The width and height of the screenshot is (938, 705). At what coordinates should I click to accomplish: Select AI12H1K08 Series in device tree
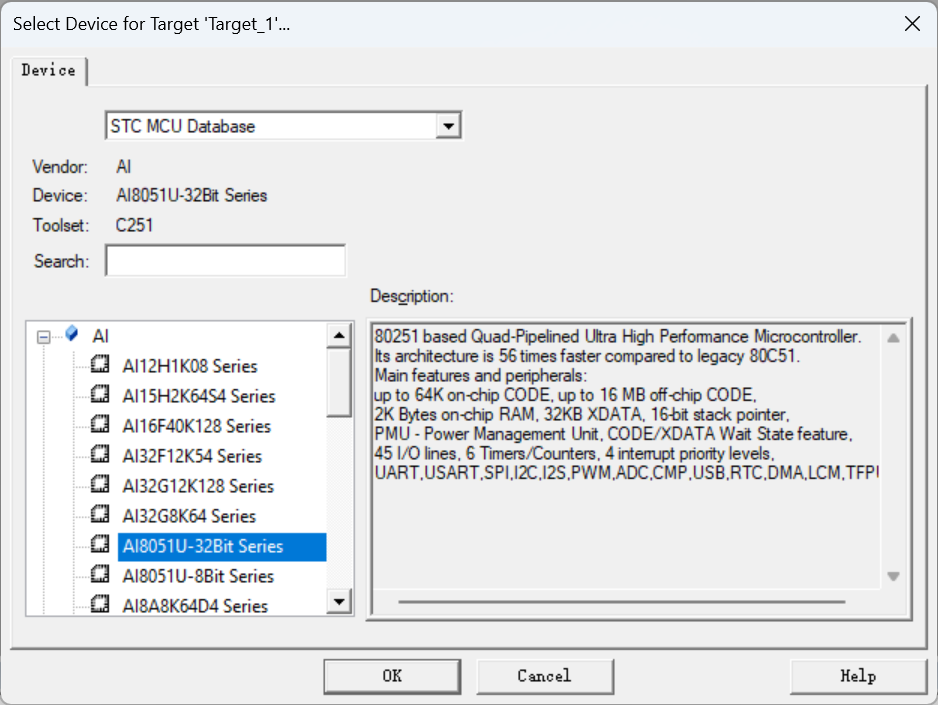coord(190,366)
